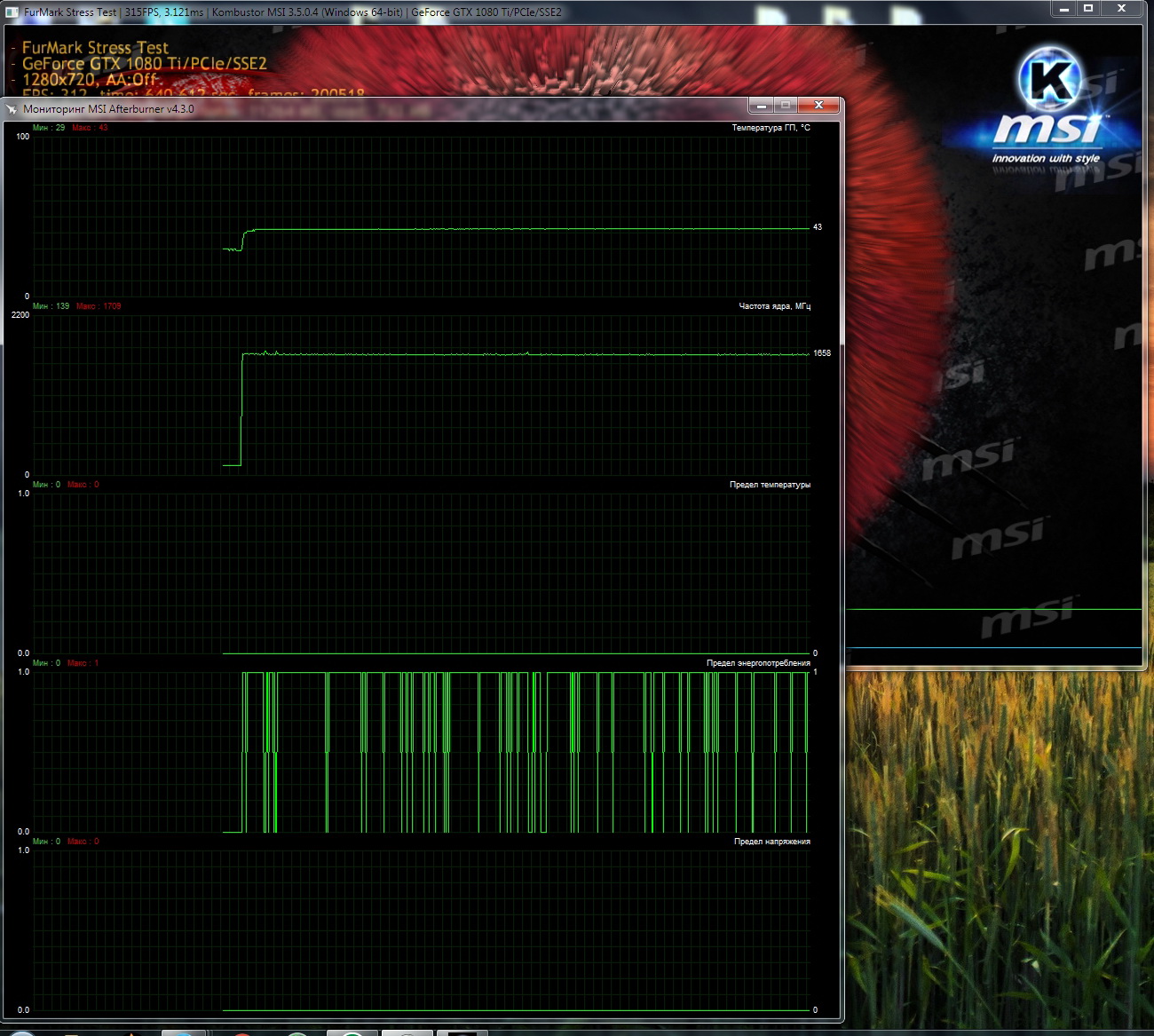Click the MSI Afterburner plane icon in title bar
Image resolution: width=1154 pixels, height=1036 pixels.
click(12, 109)
